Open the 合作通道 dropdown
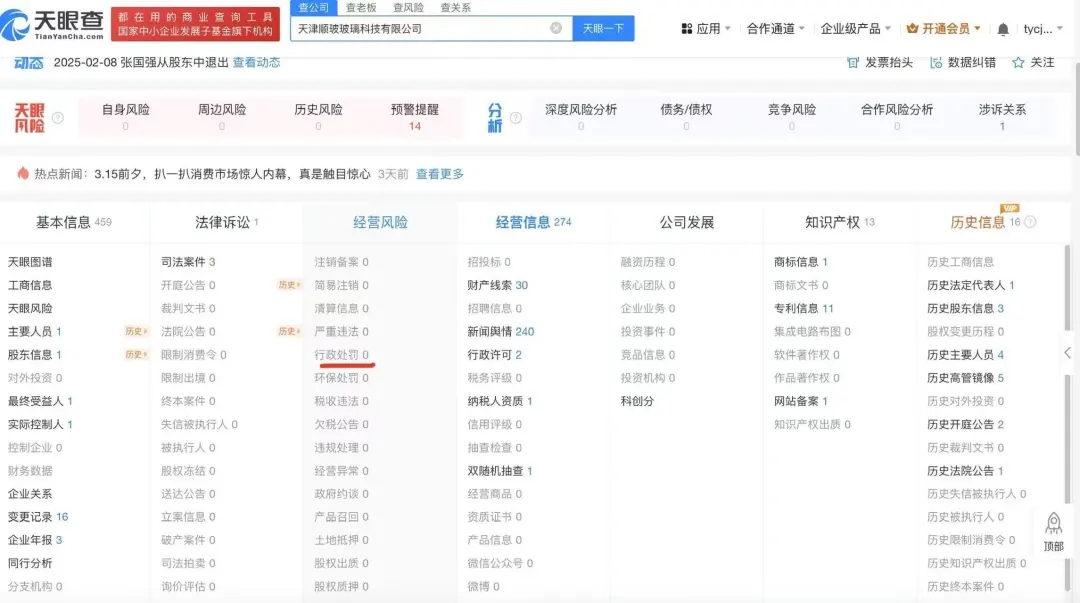1080x603 pixels. [x=776, y=29]
